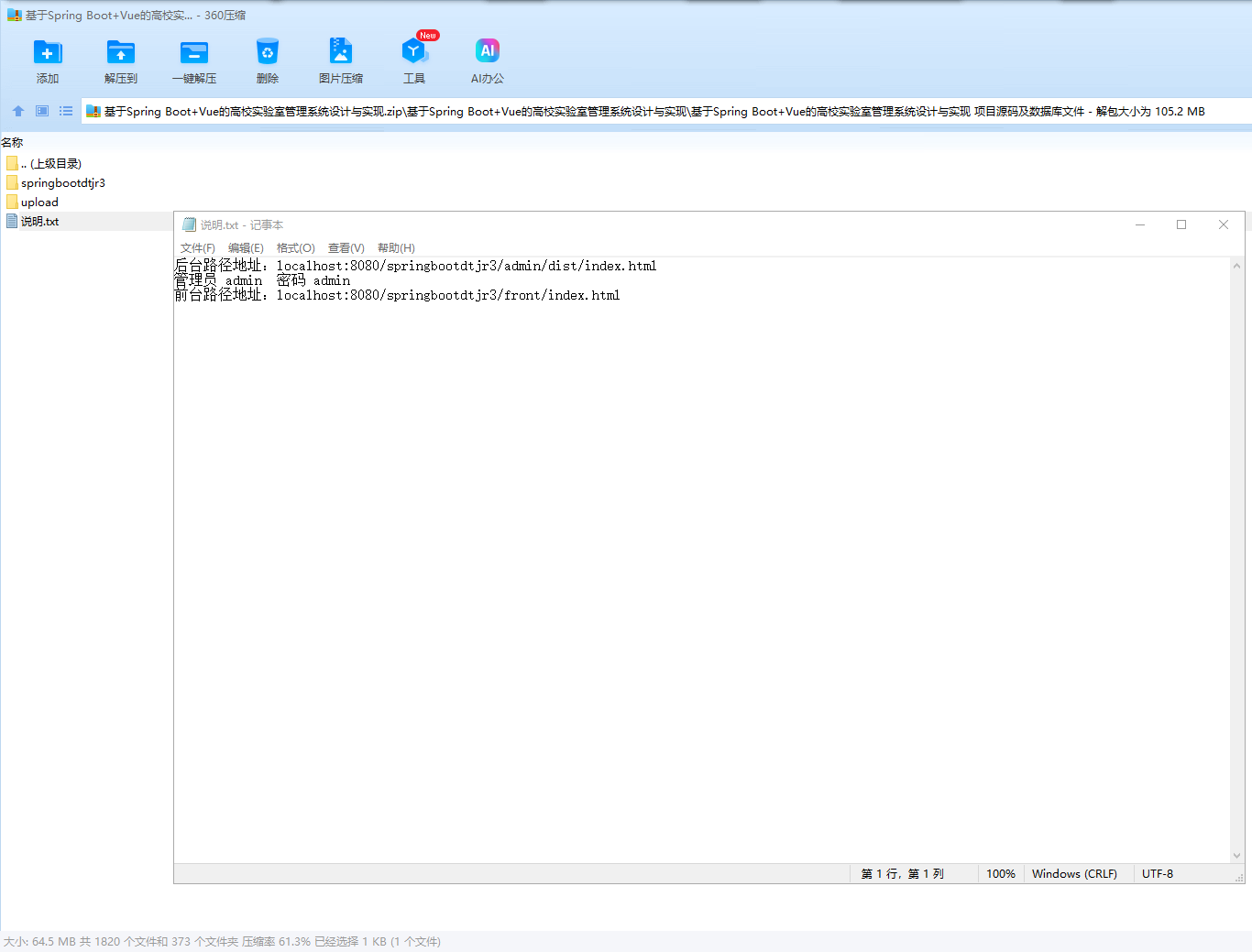The image size is (1252, 952).
Task: Click the Notepad scrollbar down arrow
Action: [x=1236, y=856]
